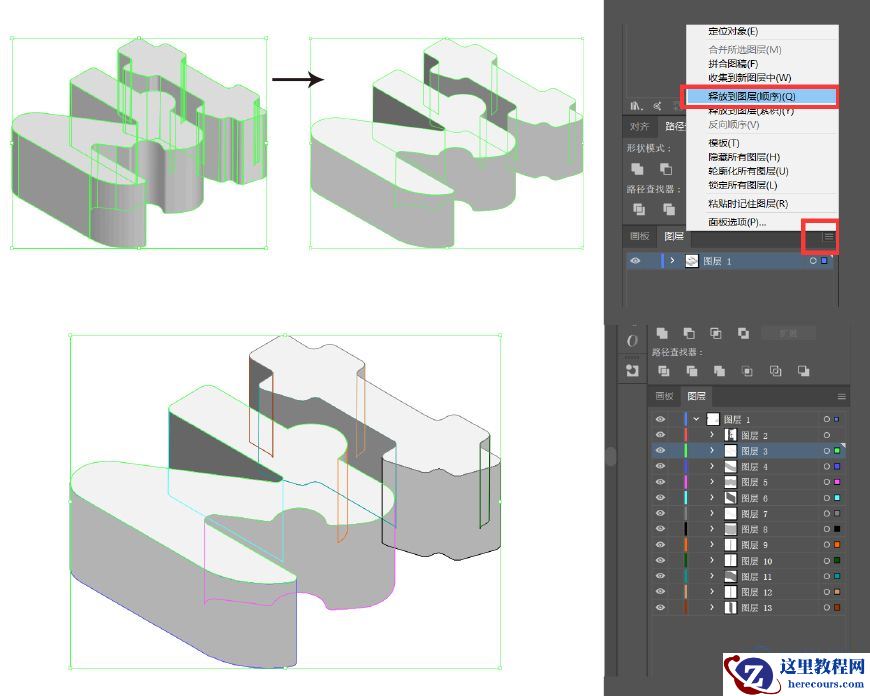The height and width of the screenshot is (696, 870).
Task: Collapse the parent 图层 1 in lower panel
Action: [696, 420]
